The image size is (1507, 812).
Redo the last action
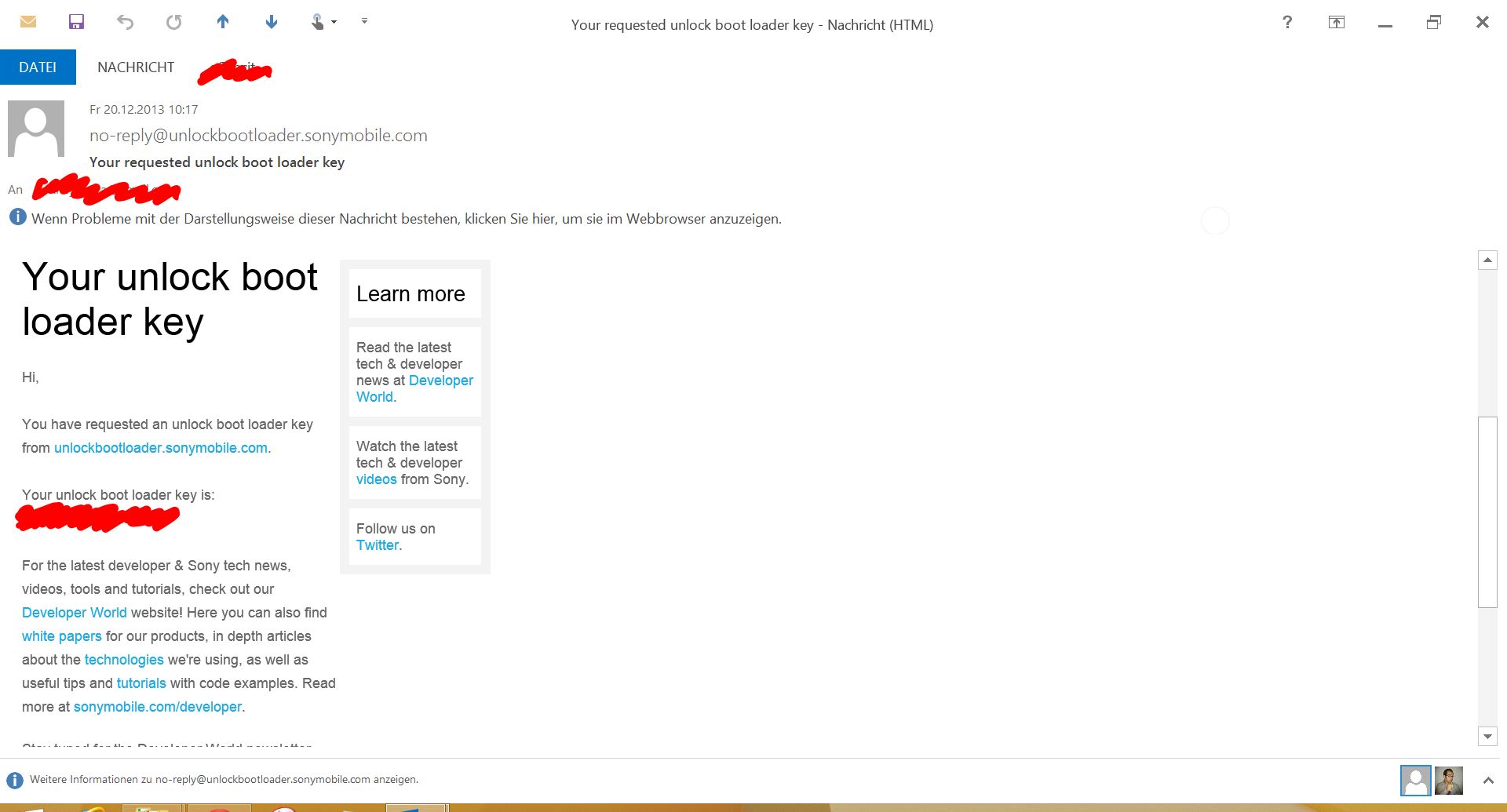point(173,22)
